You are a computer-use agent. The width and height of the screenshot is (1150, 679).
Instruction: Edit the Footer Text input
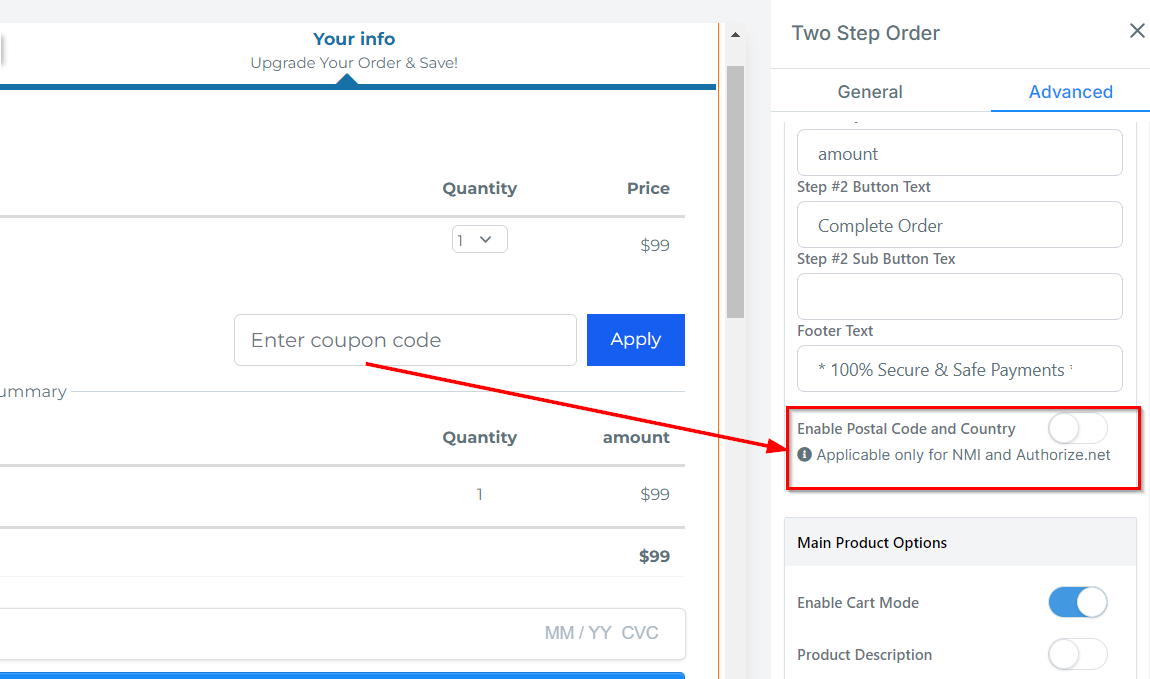coord(959,369)
